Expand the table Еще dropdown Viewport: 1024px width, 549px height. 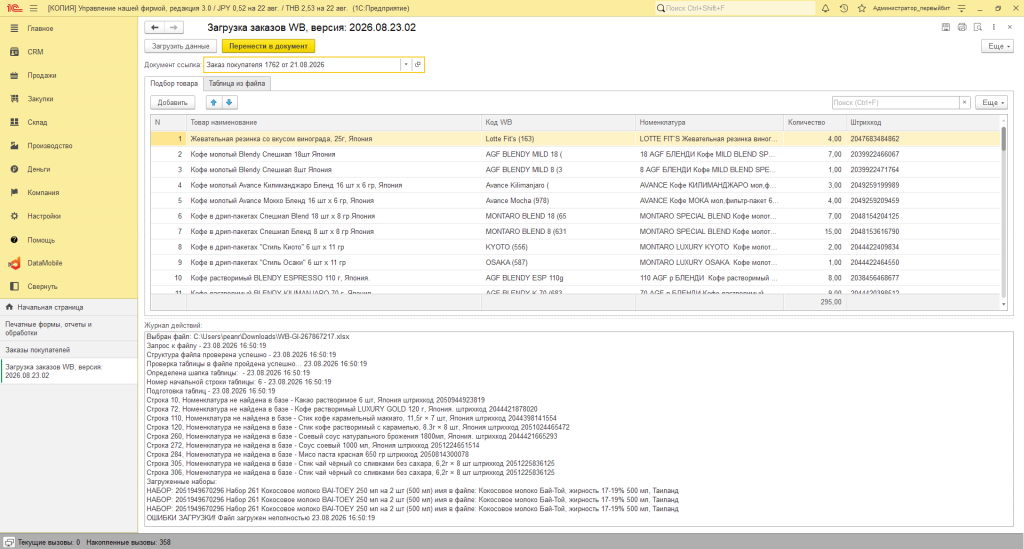(x=991, y=102)
